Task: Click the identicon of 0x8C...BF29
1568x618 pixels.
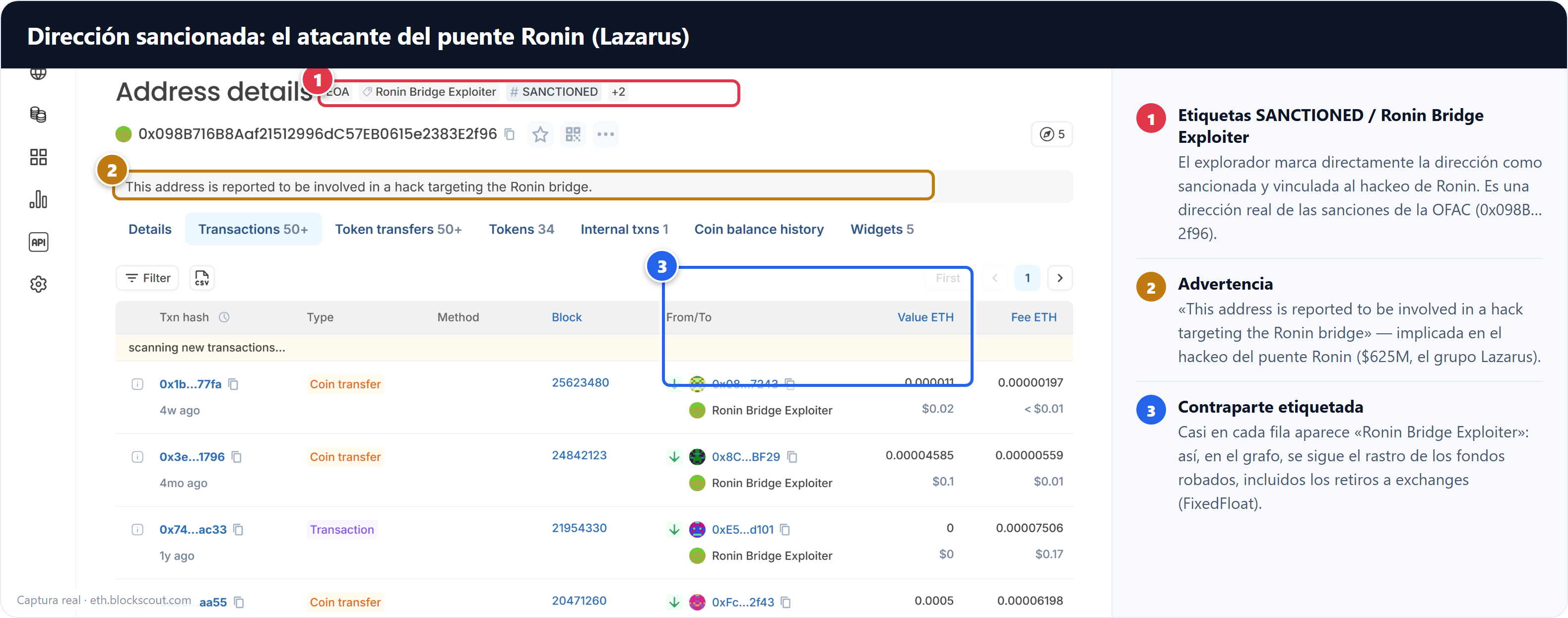Action: [697, 457]
